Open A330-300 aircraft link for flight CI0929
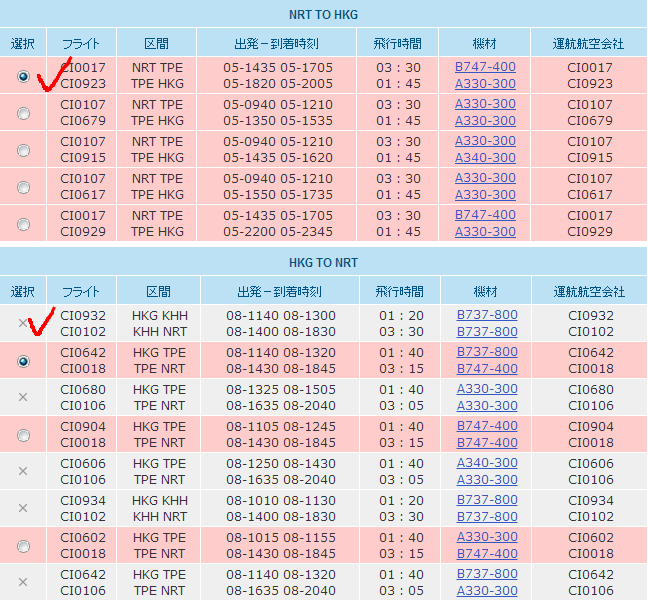The height and width of the screenshot is (600, 648). point(485,232)
